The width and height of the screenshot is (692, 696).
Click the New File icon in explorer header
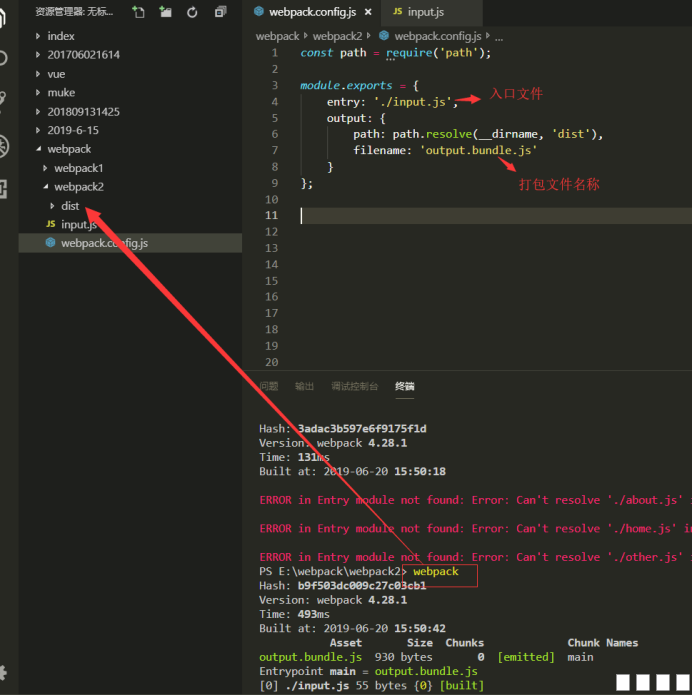138,12
